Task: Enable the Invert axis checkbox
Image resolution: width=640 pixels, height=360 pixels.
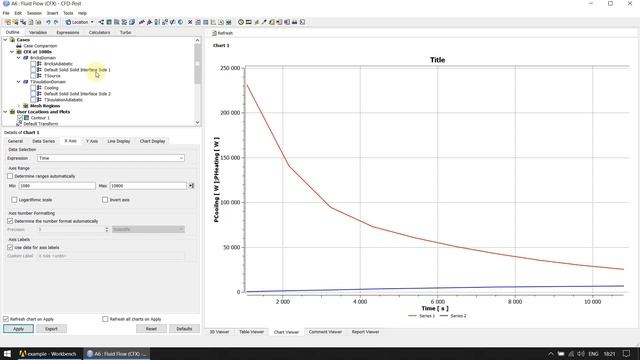Action: click(105, 200)
